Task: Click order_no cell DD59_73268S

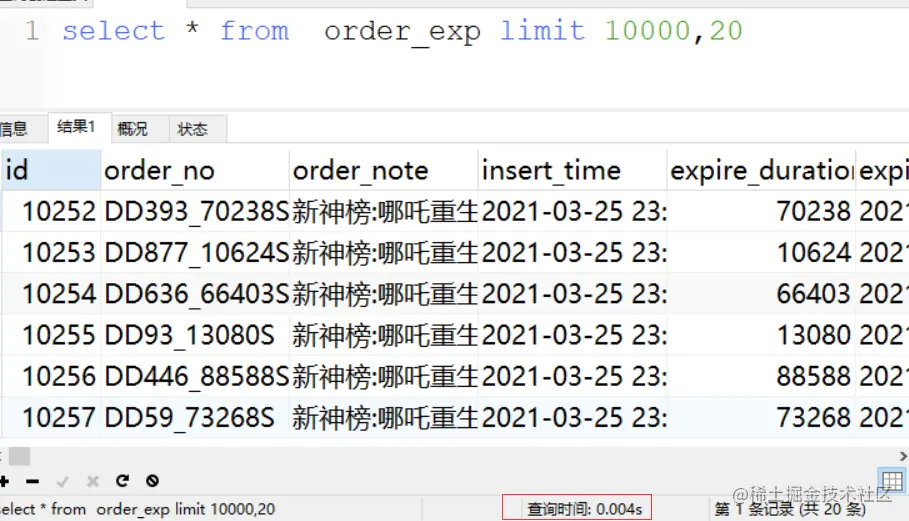Action: click(195, 417)
